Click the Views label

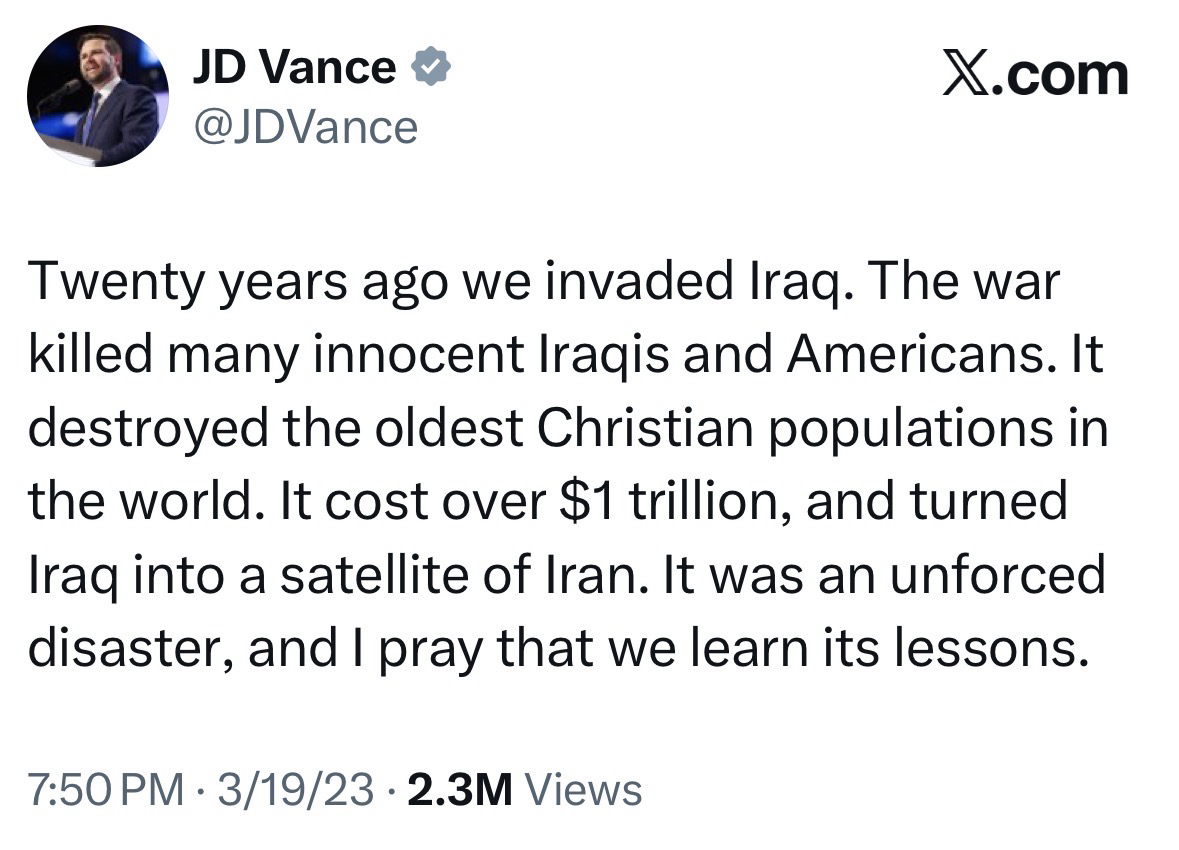(583, 791)
